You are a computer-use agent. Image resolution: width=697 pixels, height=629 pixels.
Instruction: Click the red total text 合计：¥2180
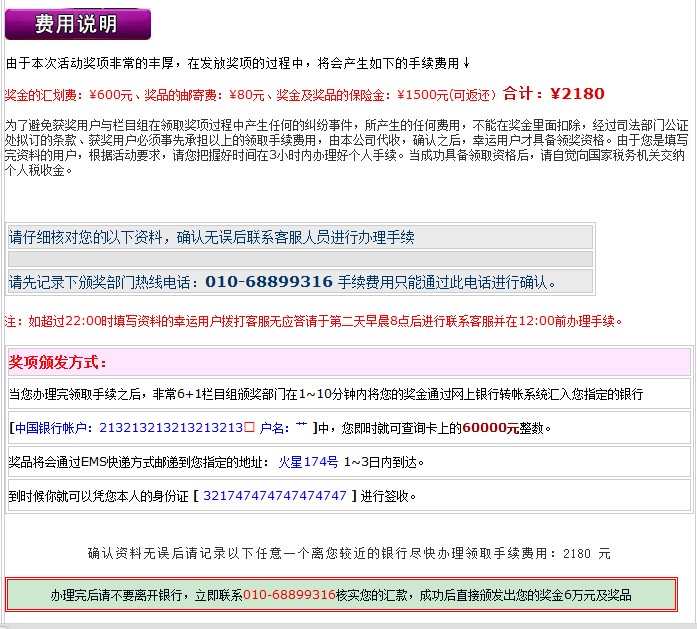pos(553,93)
